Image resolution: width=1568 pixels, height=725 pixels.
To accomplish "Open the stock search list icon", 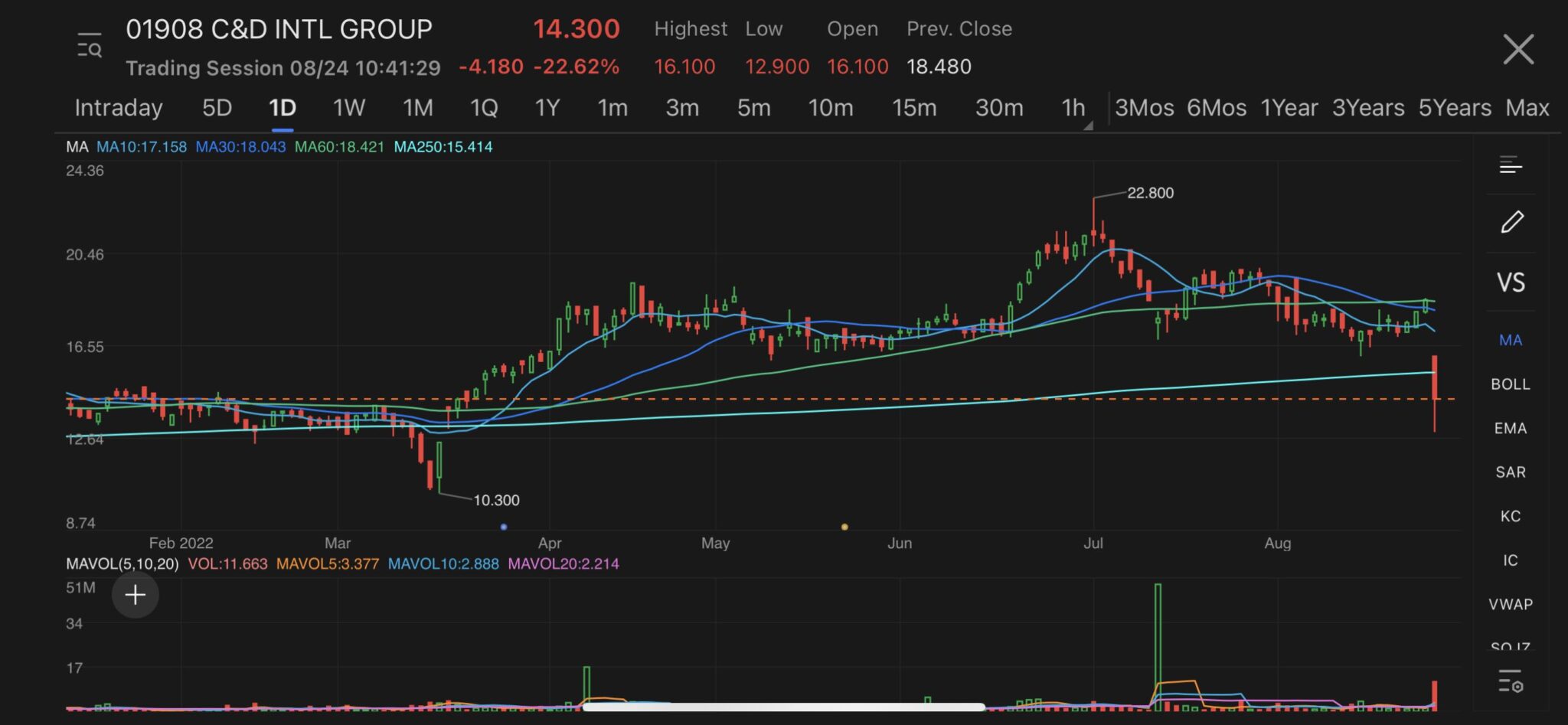I will tap(90, 47).
